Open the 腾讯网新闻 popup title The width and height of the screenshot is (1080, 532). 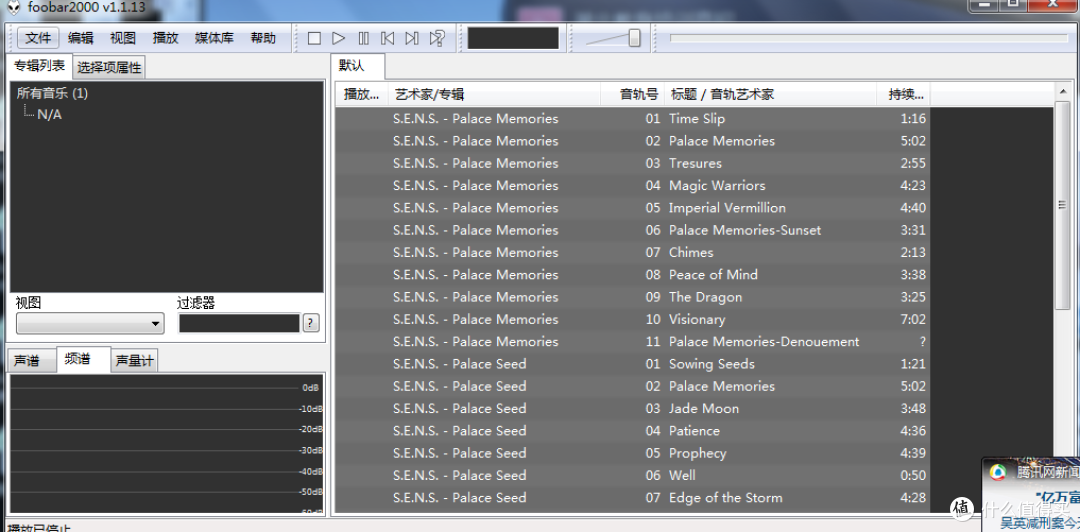tap(1048, 473)
